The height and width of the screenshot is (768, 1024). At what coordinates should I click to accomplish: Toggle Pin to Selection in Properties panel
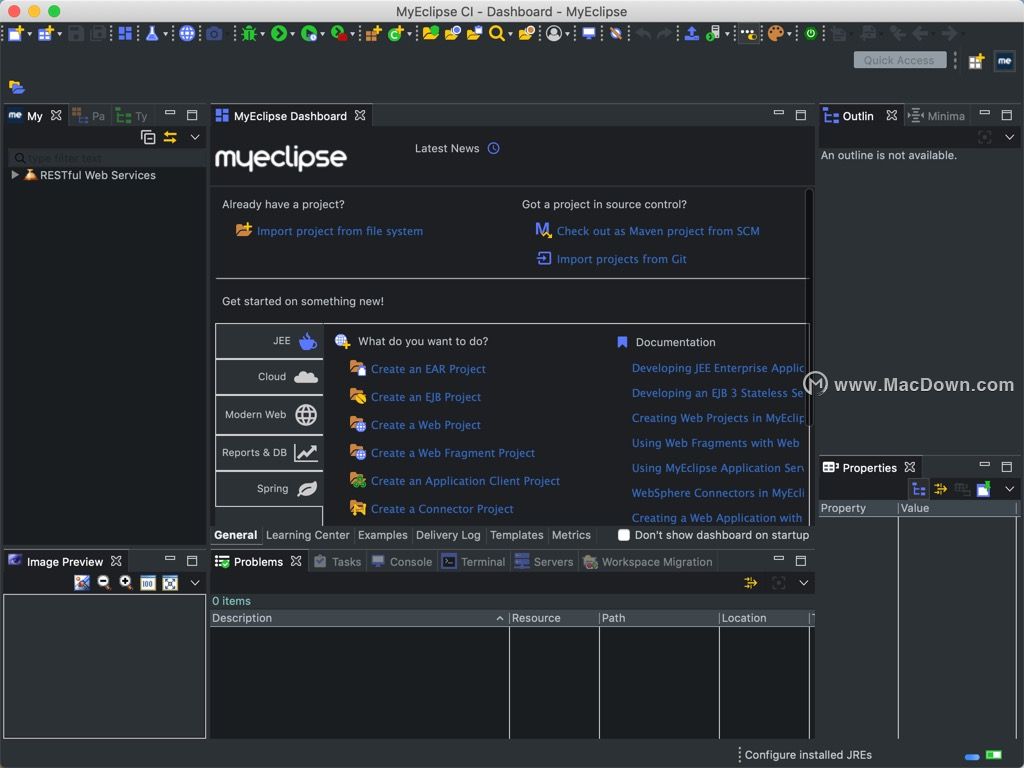984,488
